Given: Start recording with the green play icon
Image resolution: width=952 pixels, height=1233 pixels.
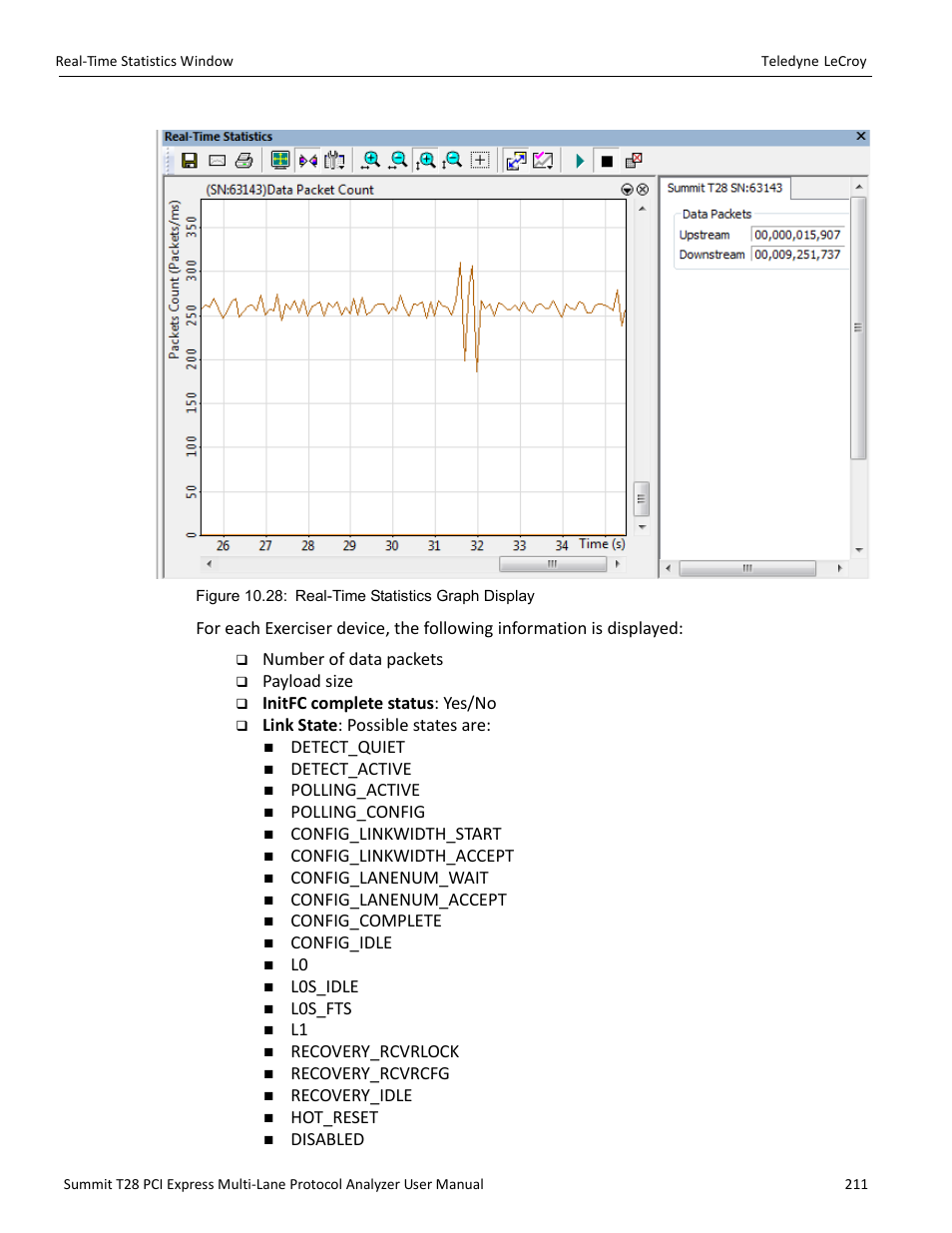Looking at the screenshot, I should point(580,160).
